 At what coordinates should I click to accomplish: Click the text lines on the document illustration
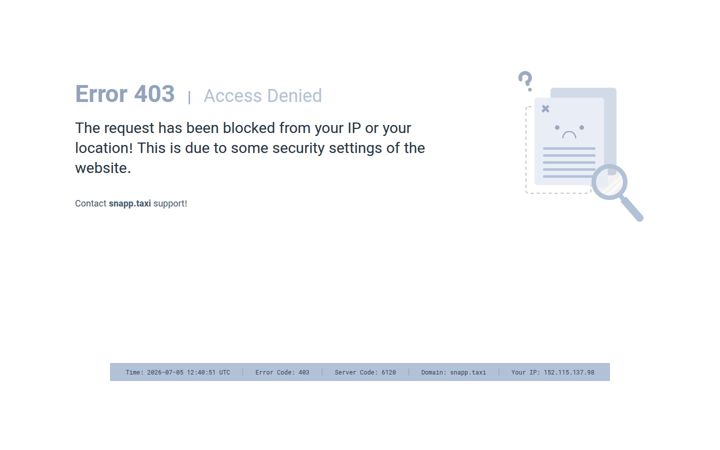pyautogui.click(x=568, y=163)
